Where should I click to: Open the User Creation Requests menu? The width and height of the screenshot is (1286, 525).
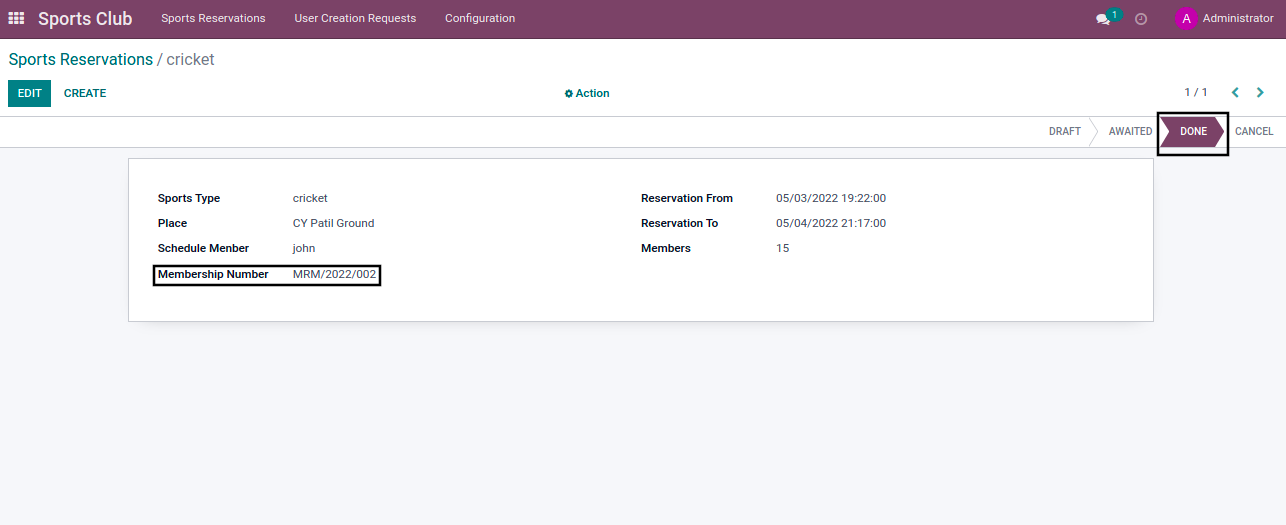355,18
